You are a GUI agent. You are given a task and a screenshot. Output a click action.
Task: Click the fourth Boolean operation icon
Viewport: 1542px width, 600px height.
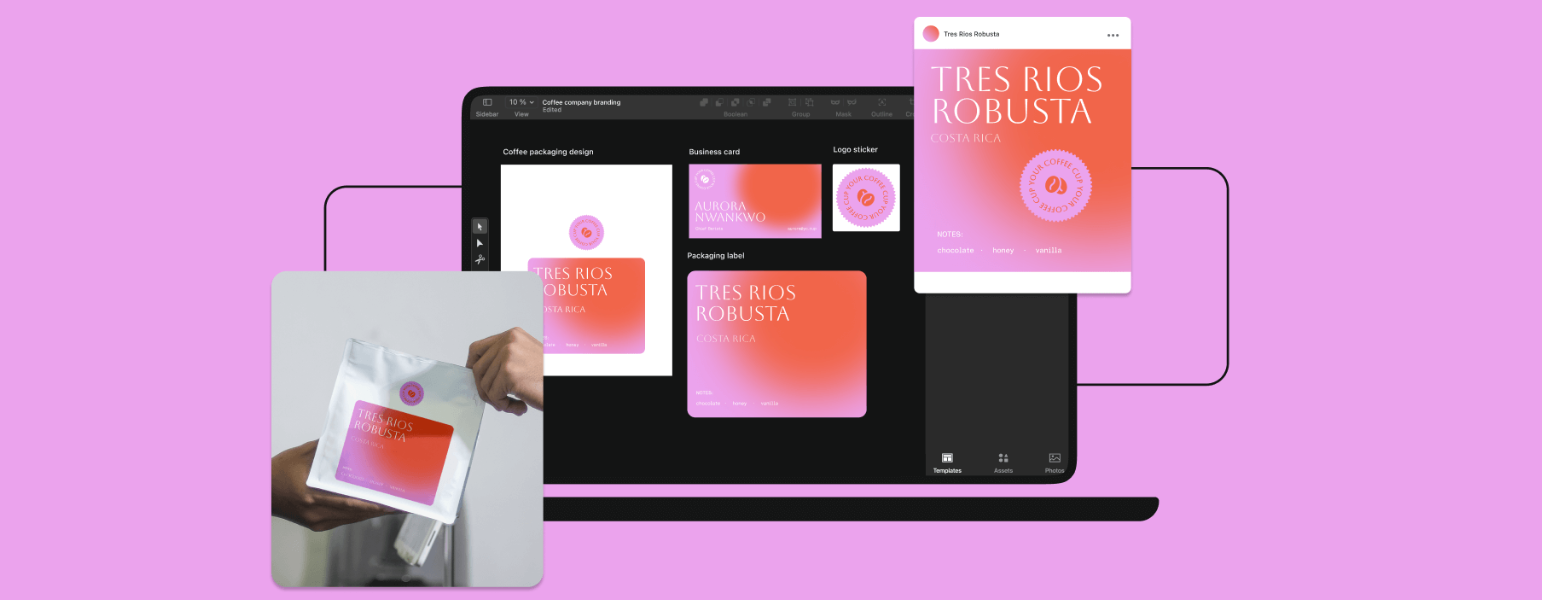(751, 102)
